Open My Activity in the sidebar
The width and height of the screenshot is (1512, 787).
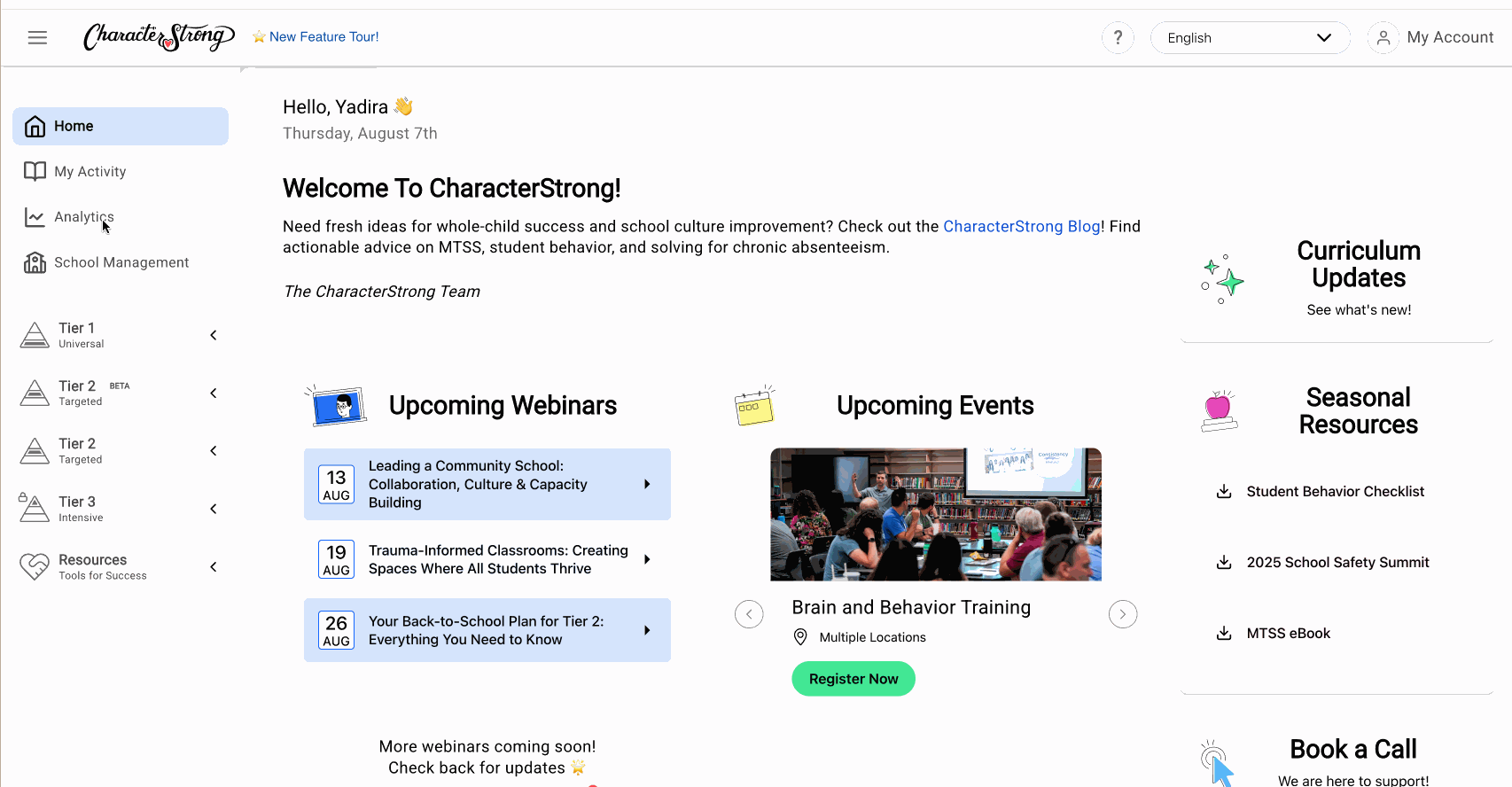(x=90, y=171)
